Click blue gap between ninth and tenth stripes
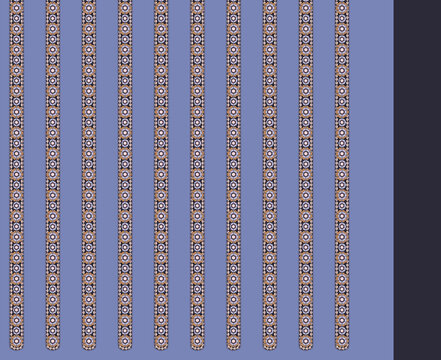 [x=324, y=175]
